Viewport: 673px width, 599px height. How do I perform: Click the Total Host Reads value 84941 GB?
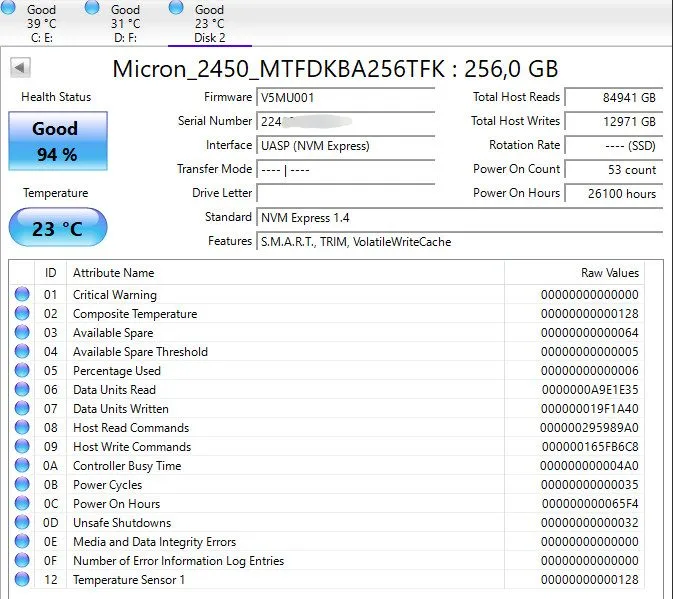pyautogui.click(x=614, y=97)
